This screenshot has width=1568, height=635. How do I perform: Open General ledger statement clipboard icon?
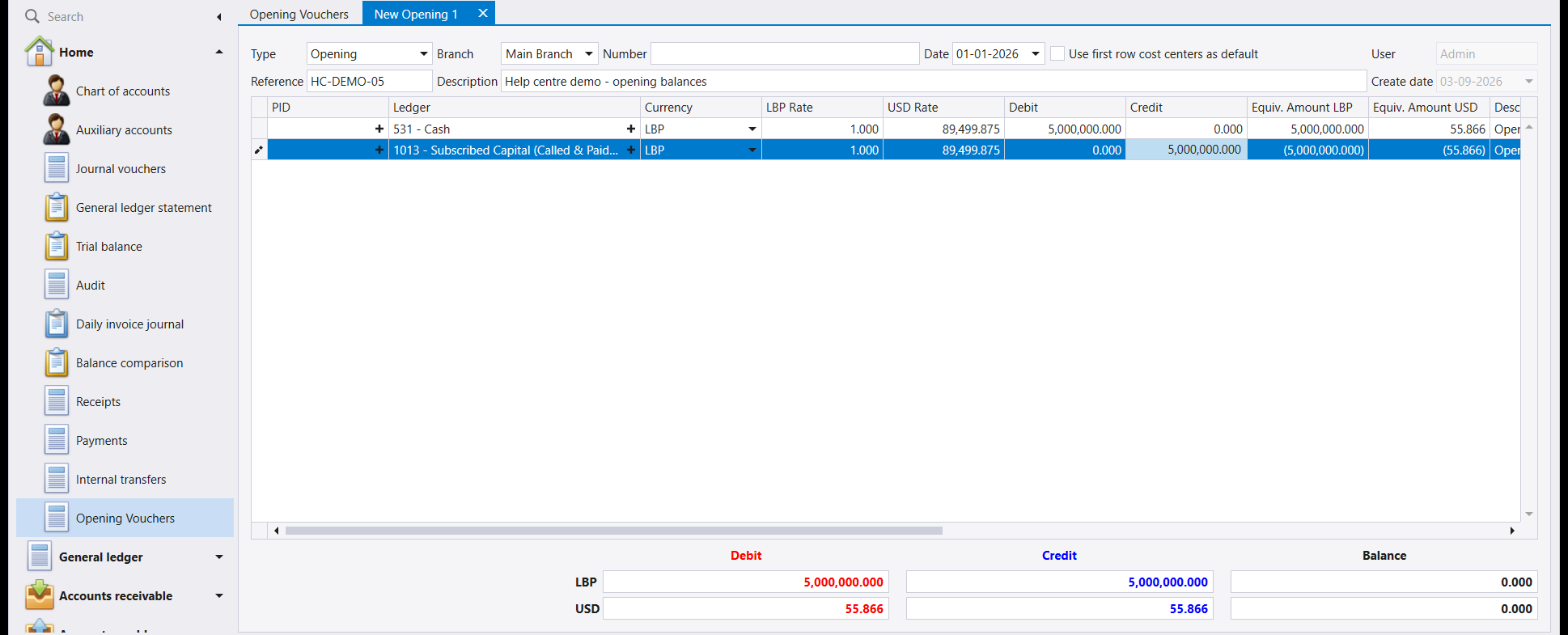tap(57, 207)
